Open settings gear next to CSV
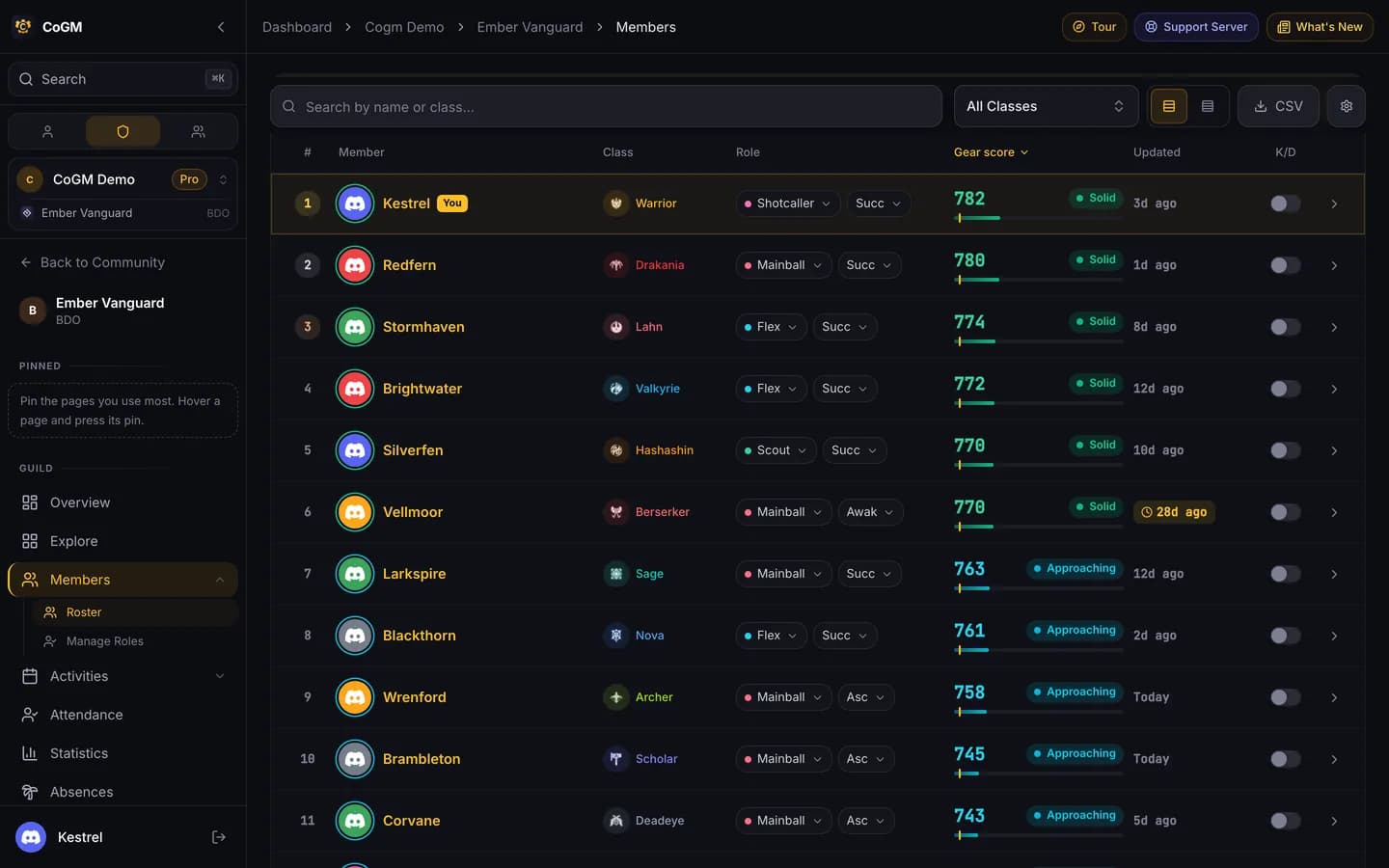 point(1346,106)
